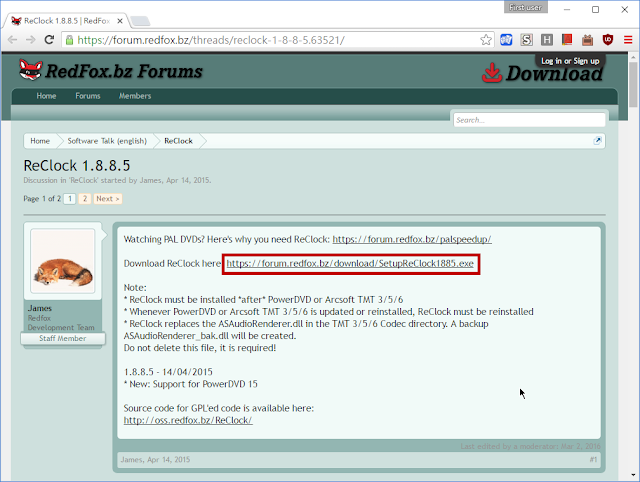Image resolution: width=640 pixels, height=482 pixels.
Task: Open the Home navigation tab
Action: (x=46, y=96)
